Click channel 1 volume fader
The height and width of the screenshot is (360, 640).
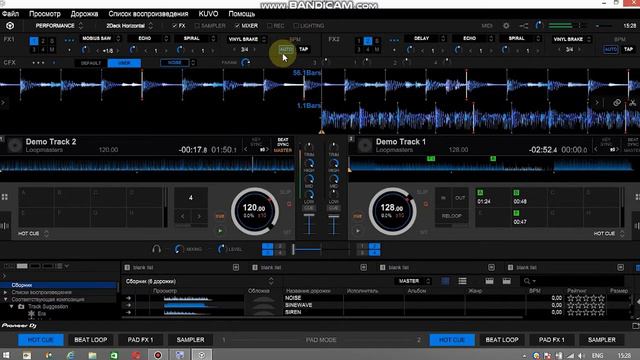coord(309,224)
